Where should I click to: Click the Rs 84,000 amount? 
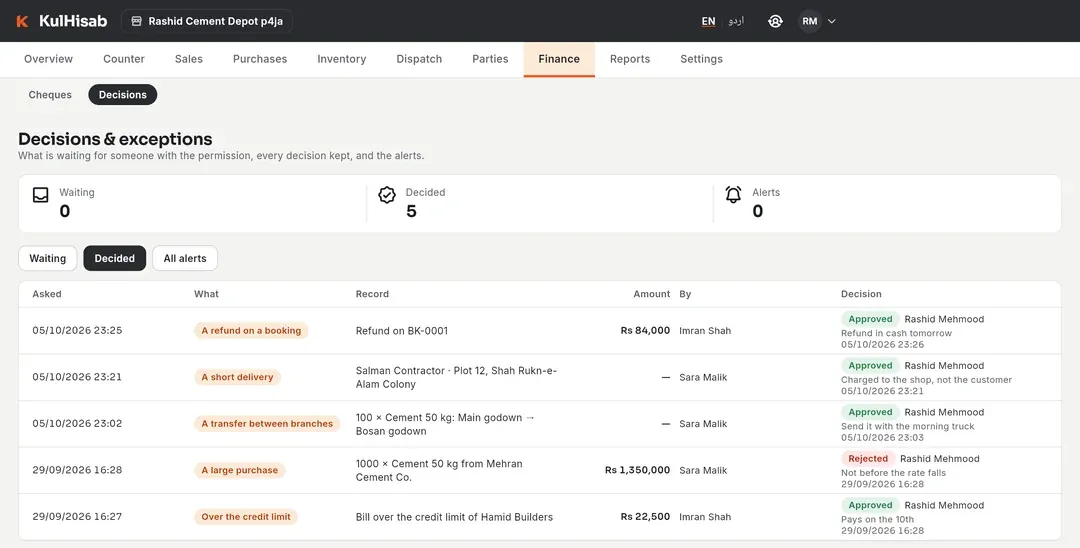[645, 330]
